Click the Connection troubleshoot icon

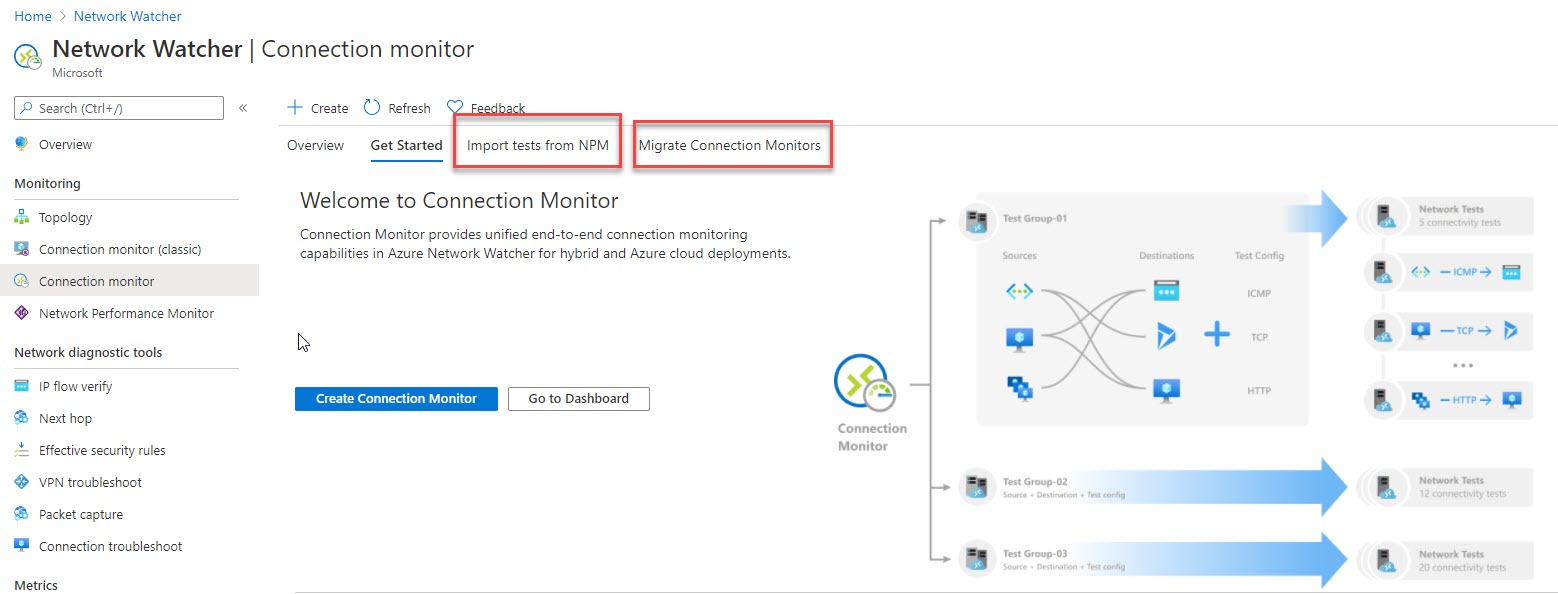coord(22,546)
